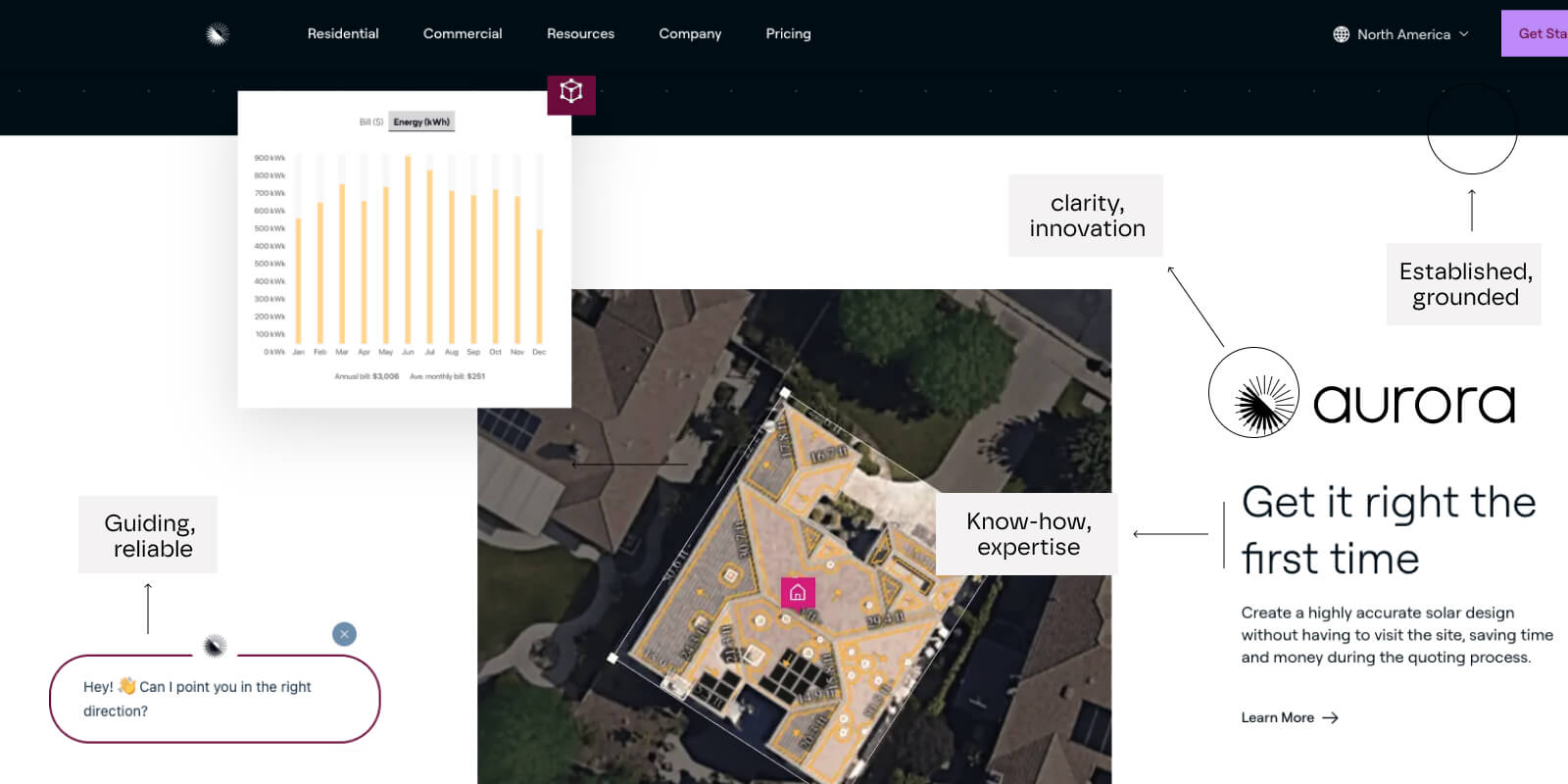This screenshot has height=784, width=1568.
Task: Open the Commercial menu
Action: pos(463,33)
